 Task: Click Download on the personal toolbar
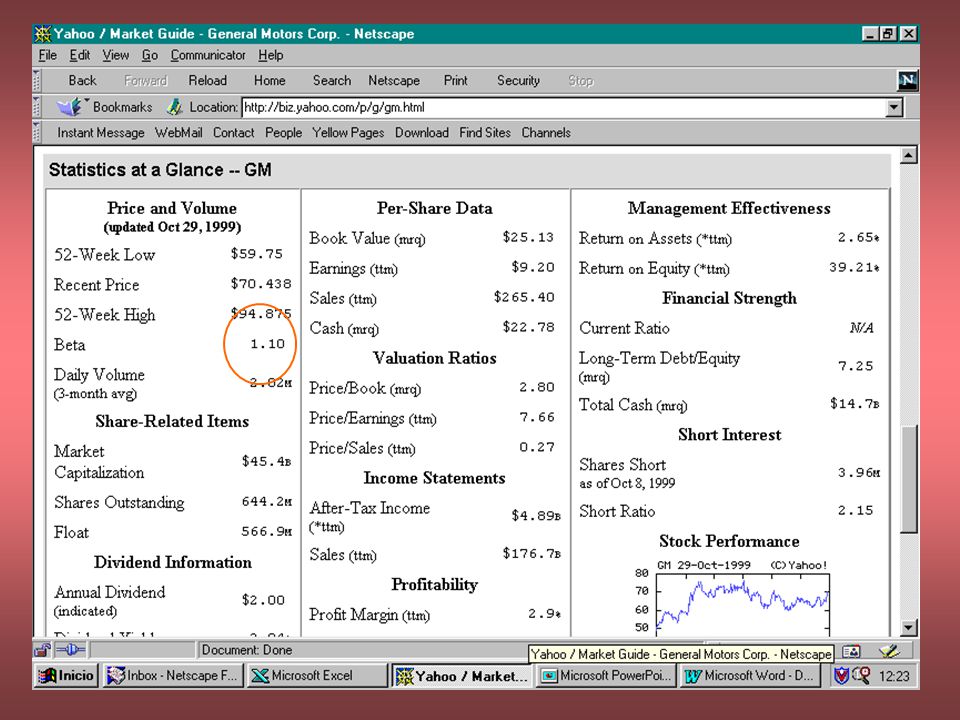coord(421,132)
